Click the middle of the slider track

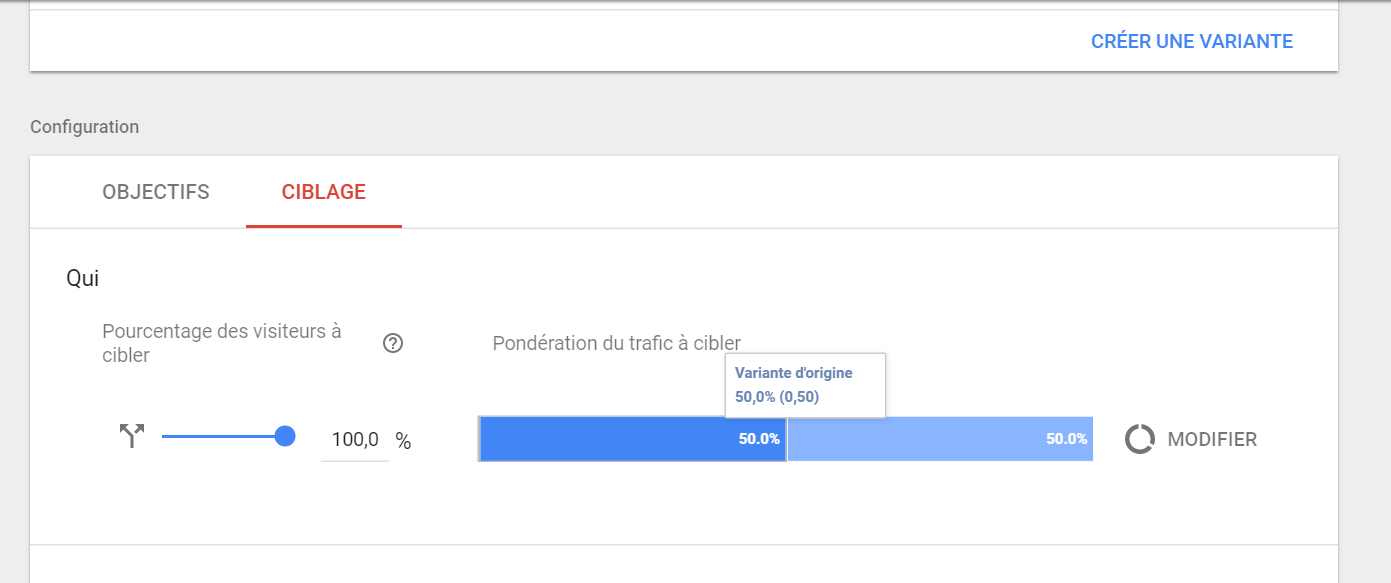tap(220, 437)
